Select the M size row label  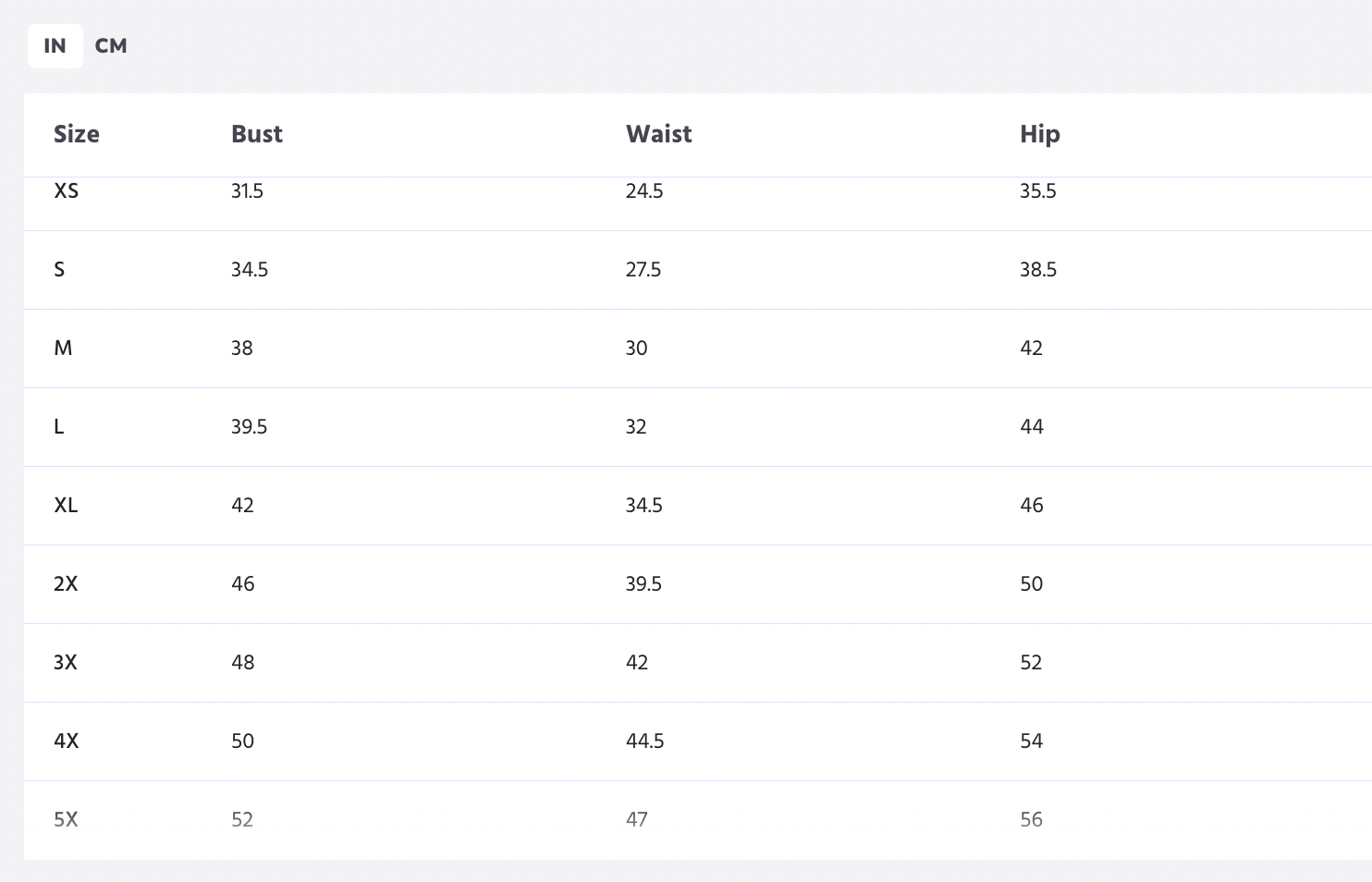(x=63, y=349)
